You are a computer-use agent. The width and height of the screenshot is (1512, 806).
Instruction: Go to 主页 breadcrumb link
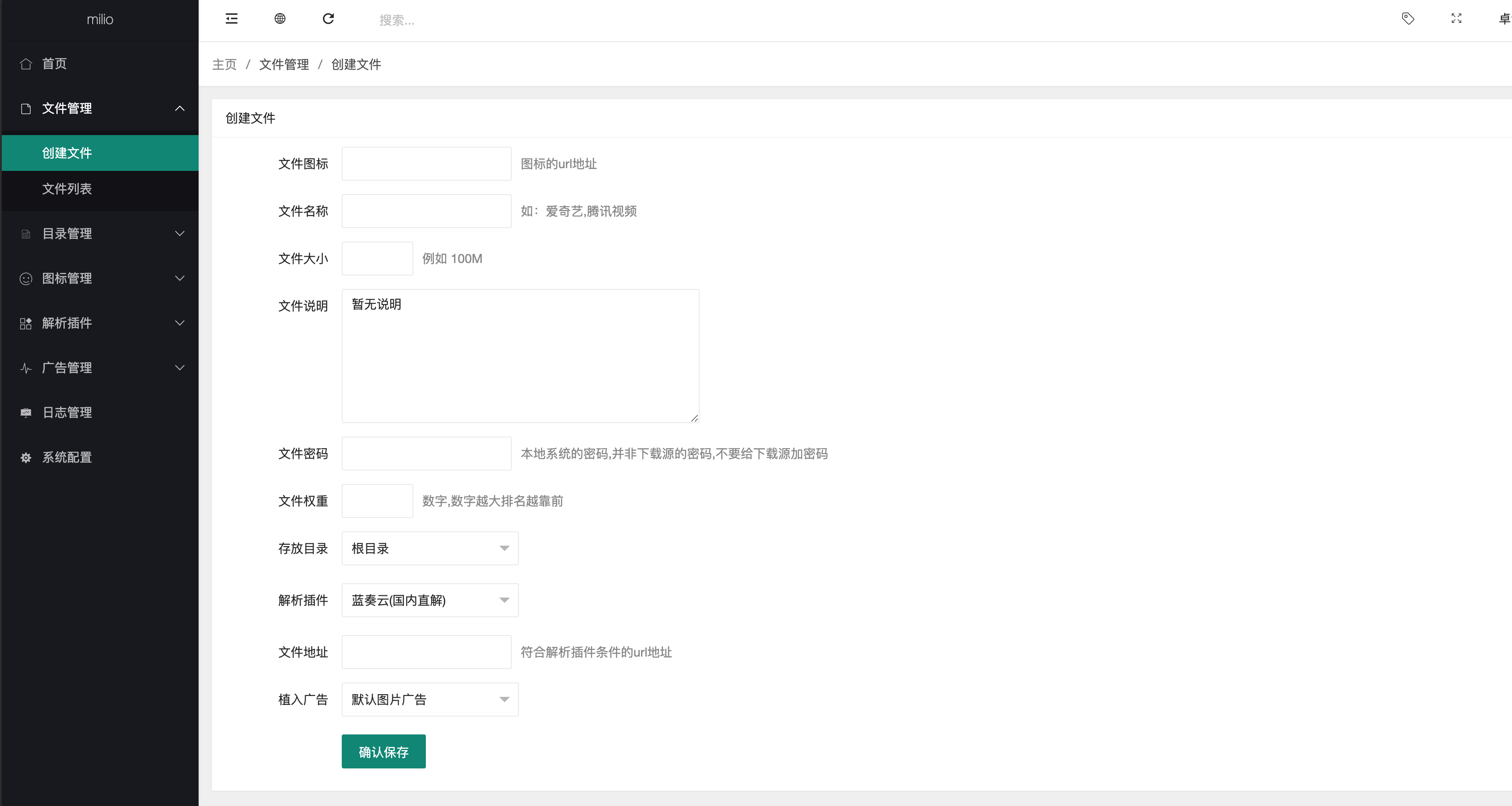point(224,64)
